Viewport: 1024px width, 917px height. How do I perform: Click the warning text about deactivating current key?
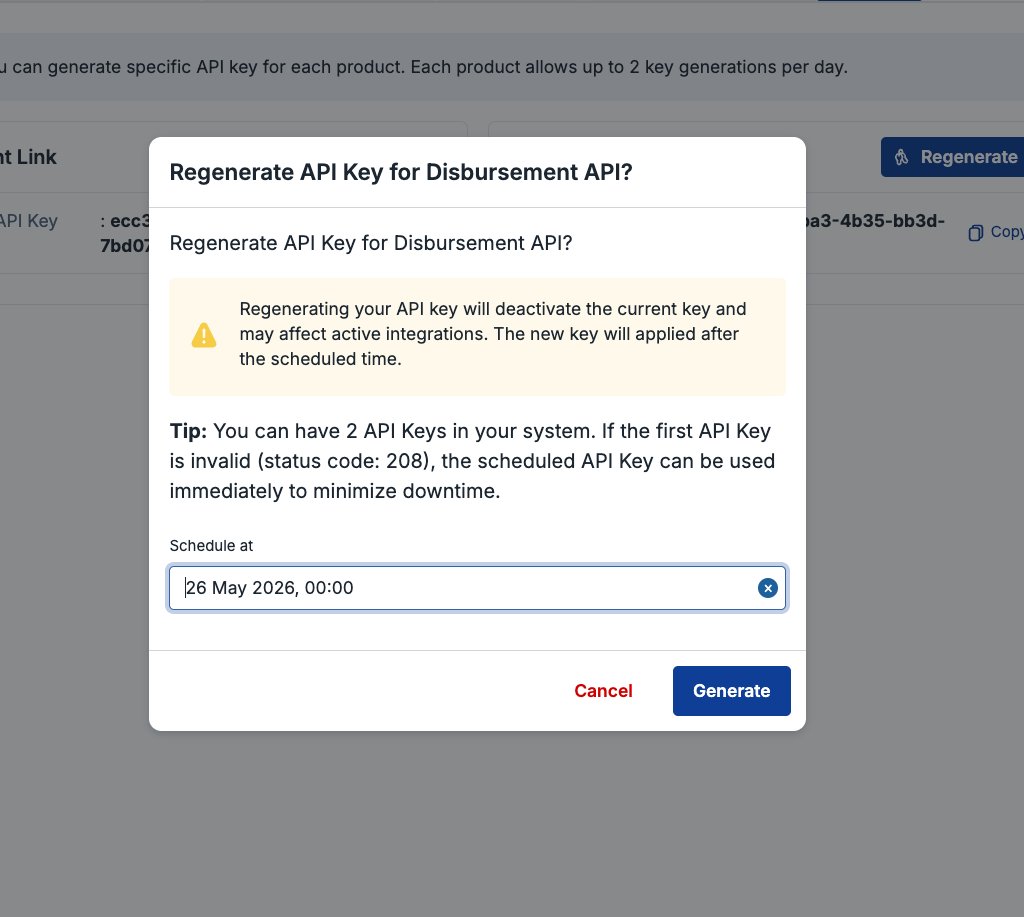493,334
